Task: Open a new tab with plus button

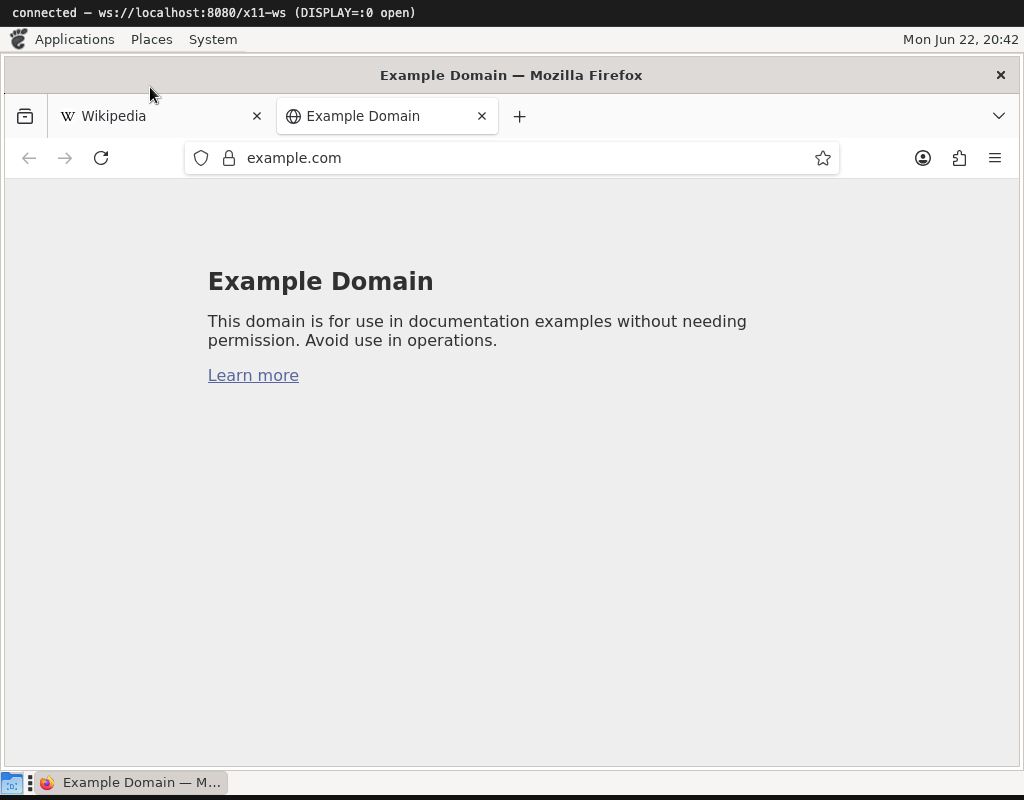Action: coord(519,117)
